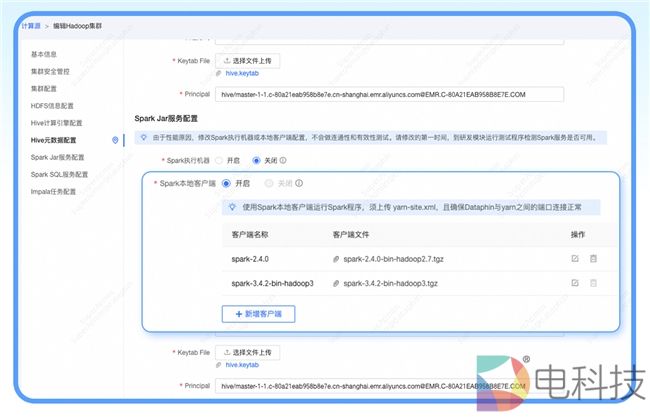Click the paperclip icon of spark-3.4.2-bin-hadoop3.tgz
This screenshot has width=650, height=418.
[336, 284]
